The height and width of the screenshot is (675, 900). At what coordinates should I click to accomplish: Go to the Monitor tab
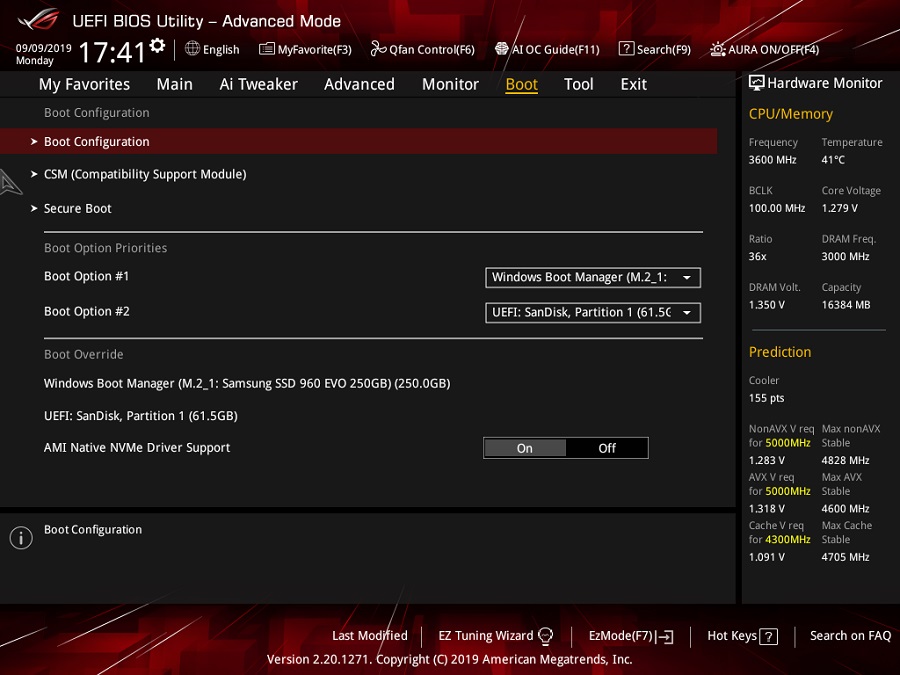[x=451, y=84]
